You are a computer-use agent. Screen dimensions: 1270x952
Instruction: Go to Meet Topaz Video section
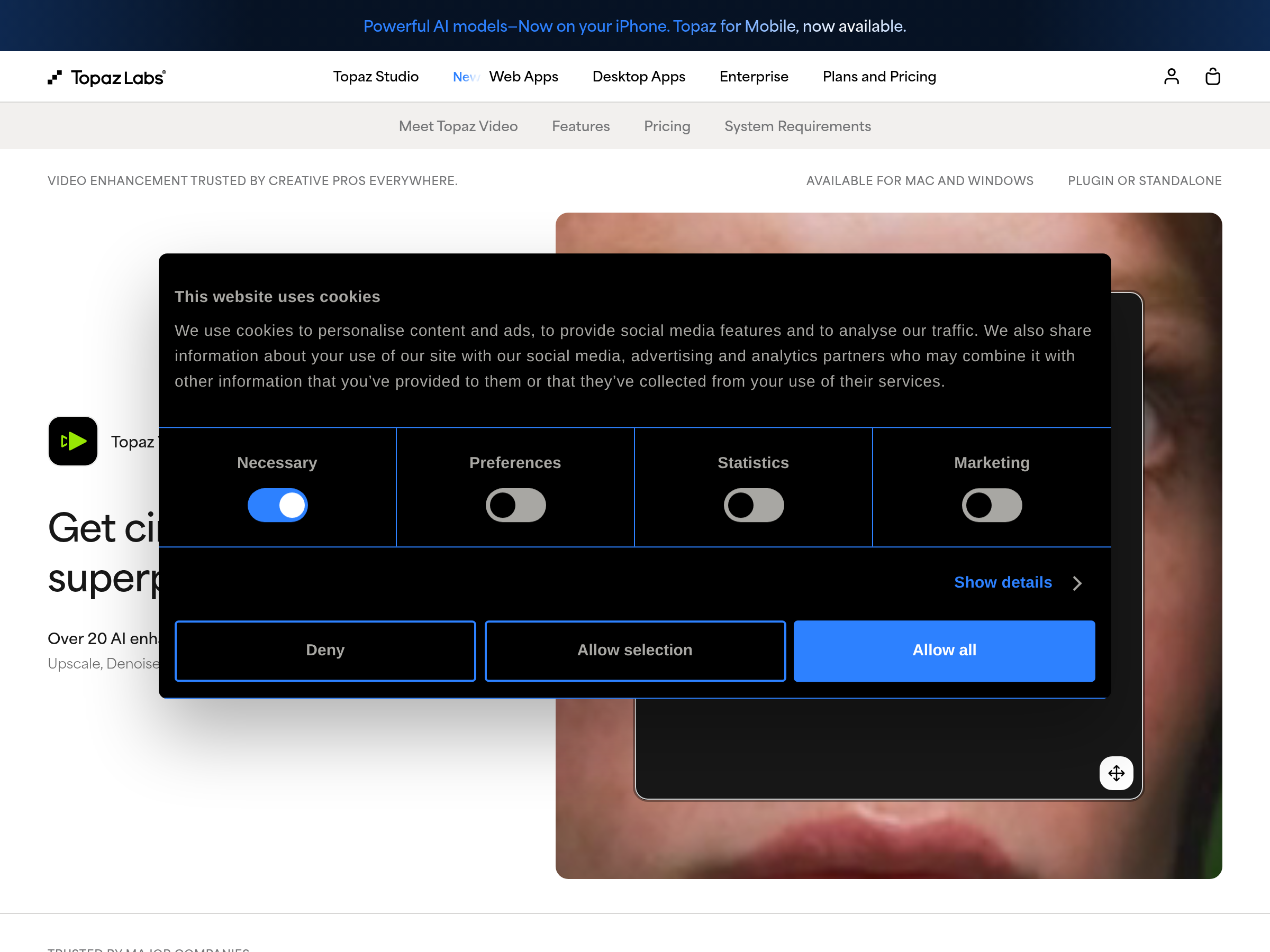click(458, 126)
